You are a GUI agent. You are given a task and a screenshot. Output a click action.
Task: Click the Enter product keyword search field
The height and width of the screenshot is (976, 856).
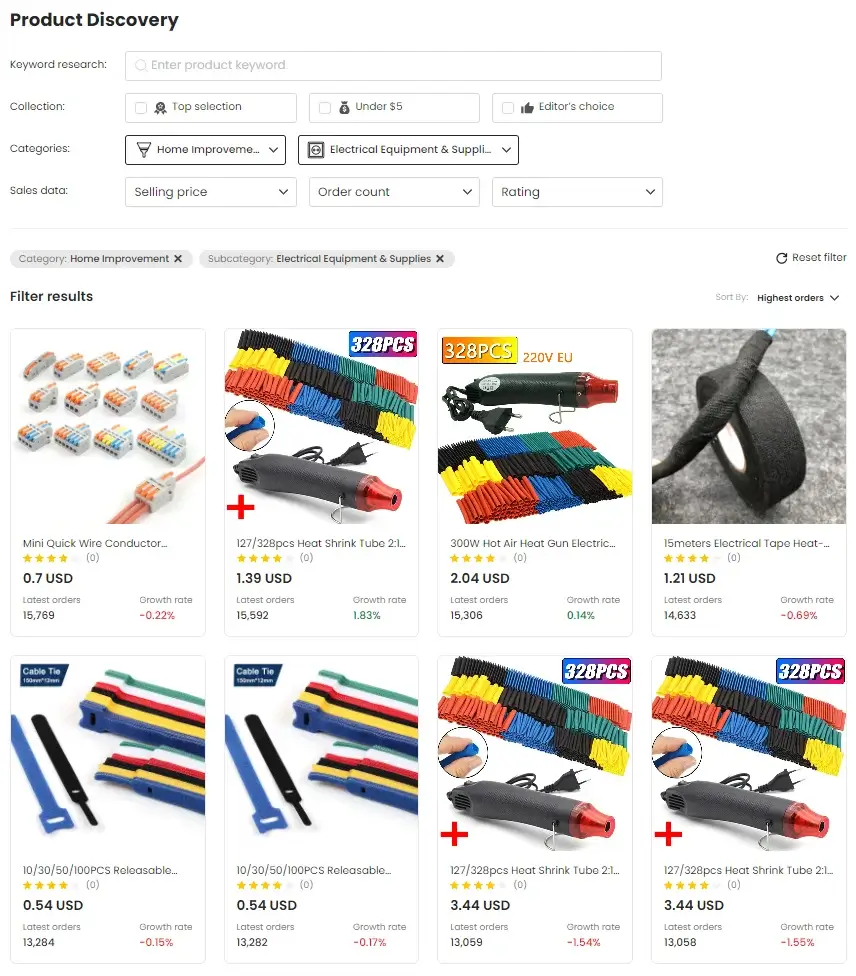pos(393,65)
